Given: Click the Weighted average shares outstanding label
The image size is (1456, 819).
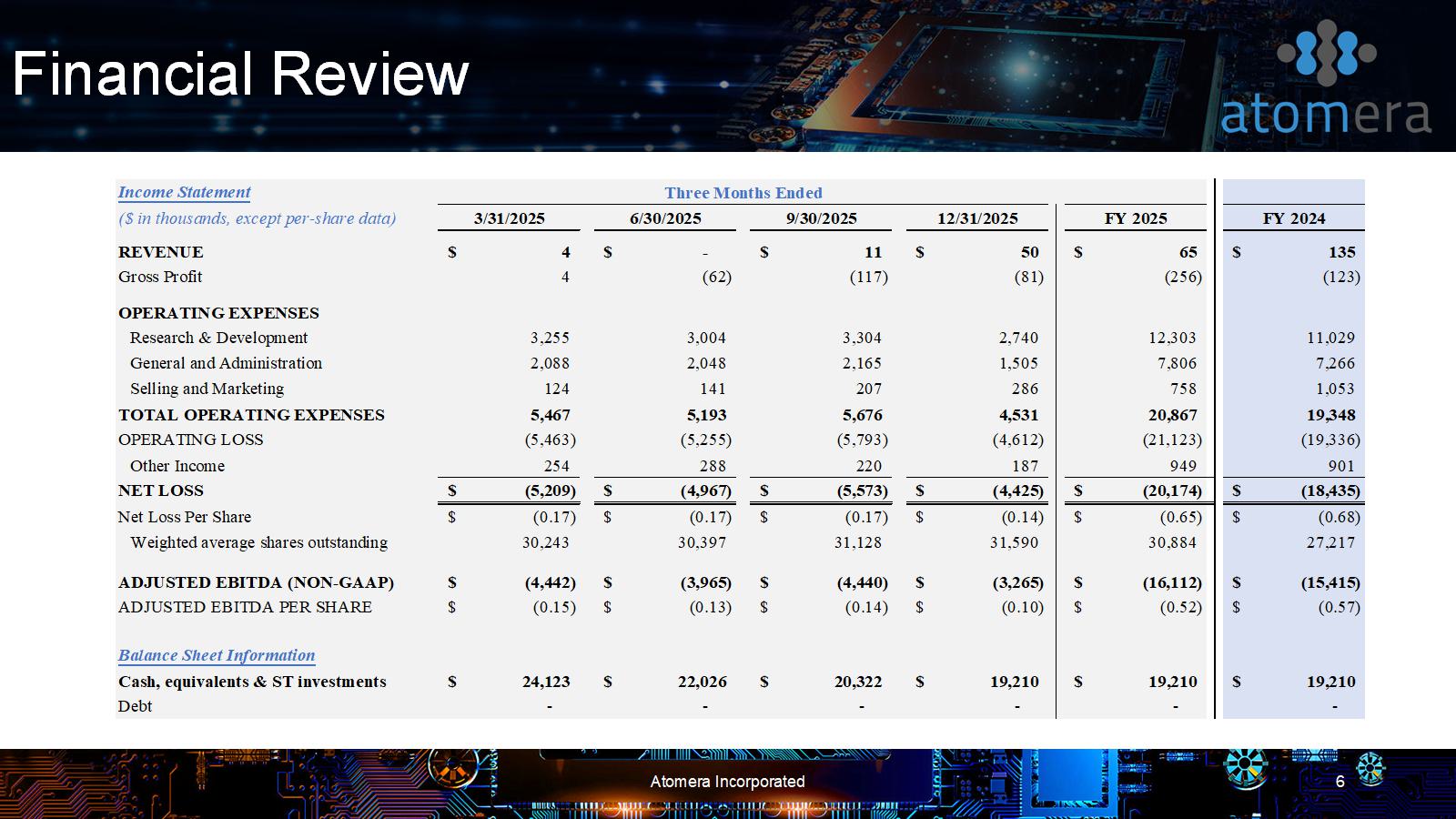Looking at the screenshot, I should click(x=258, y=542).
